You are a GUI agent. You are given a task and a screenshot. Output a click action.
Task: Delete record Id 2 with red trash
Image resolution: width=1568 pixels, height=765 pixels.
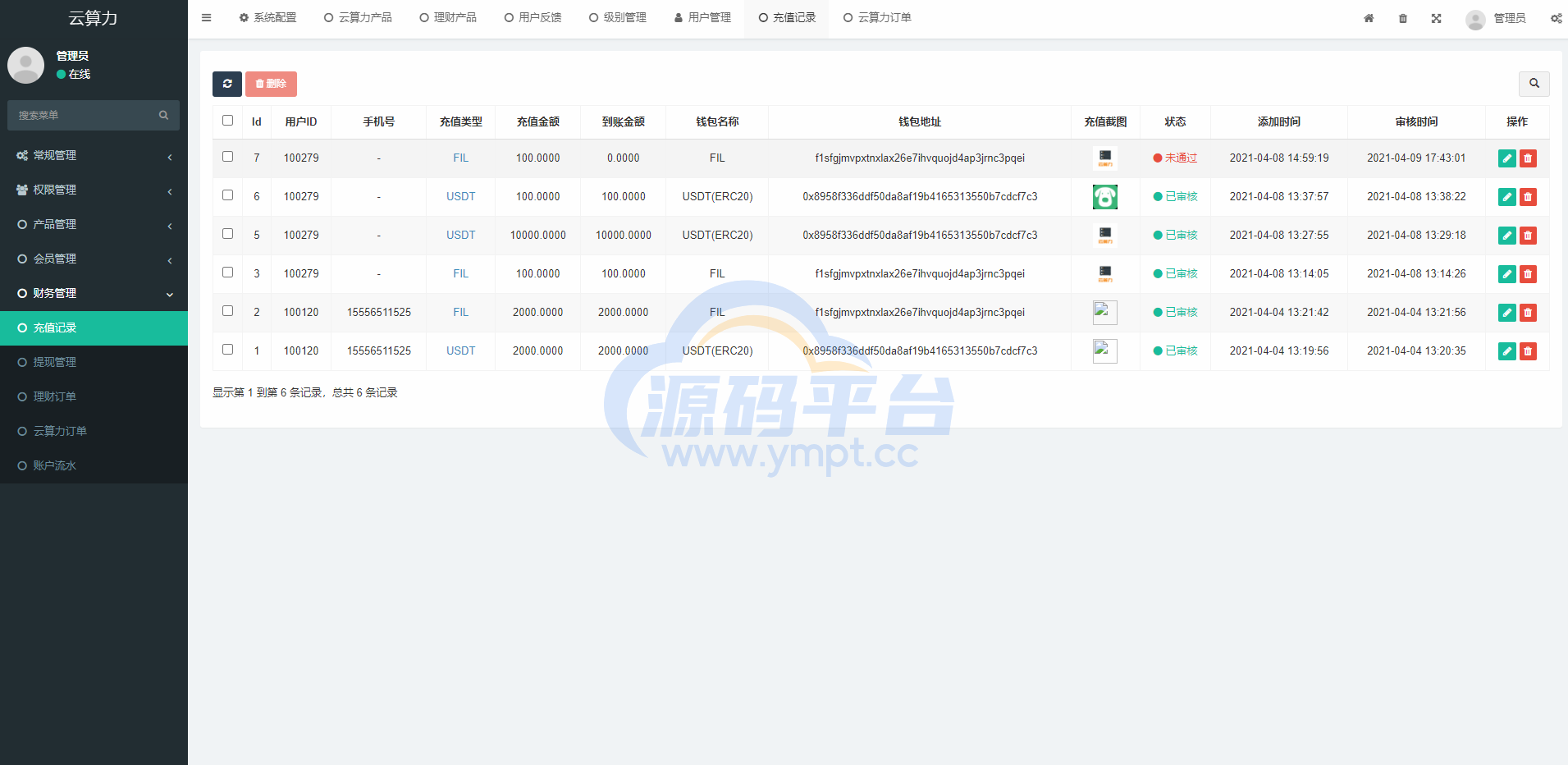[1528, 313]
